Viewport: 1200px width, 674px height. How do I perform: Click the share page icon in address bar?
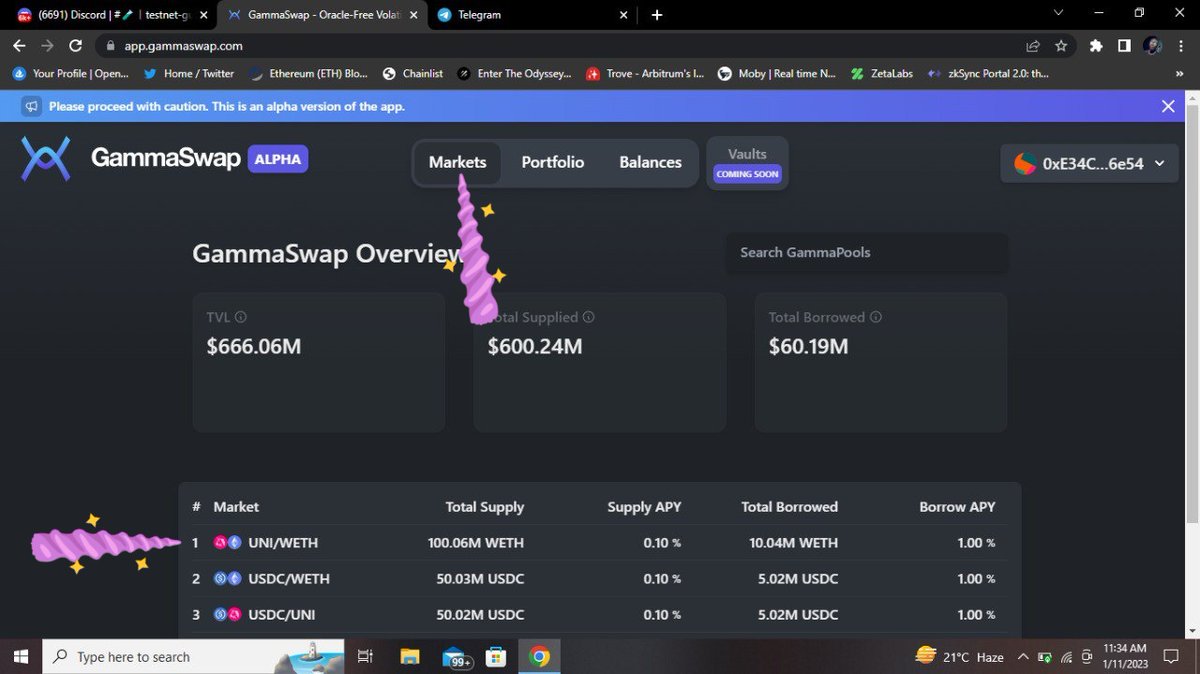click(1033, 46)
